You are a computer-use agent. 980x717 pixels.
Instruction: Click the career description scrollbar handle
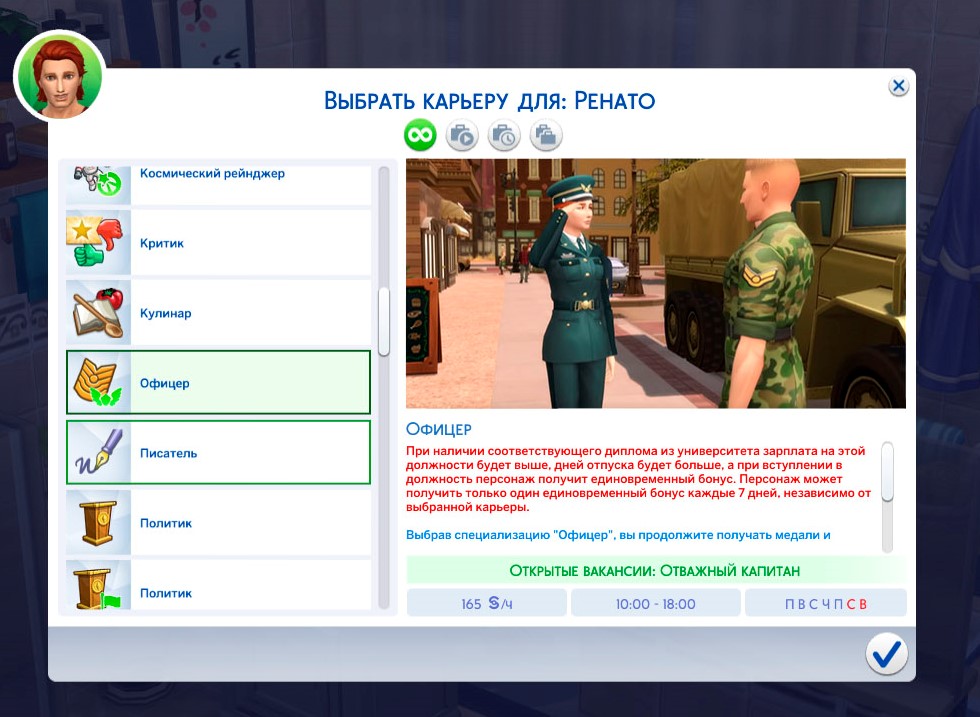point(888,471)
